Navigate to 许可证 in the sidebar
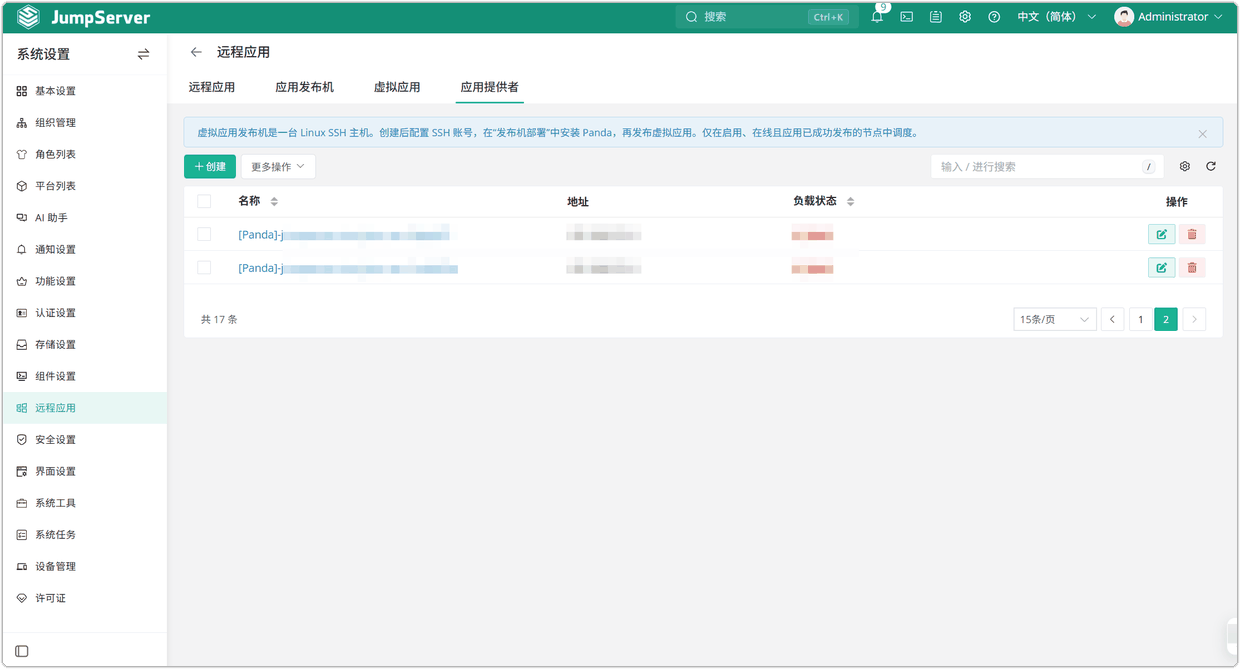This screenshot has width=1240, height=669. click(x=84, y=598)
